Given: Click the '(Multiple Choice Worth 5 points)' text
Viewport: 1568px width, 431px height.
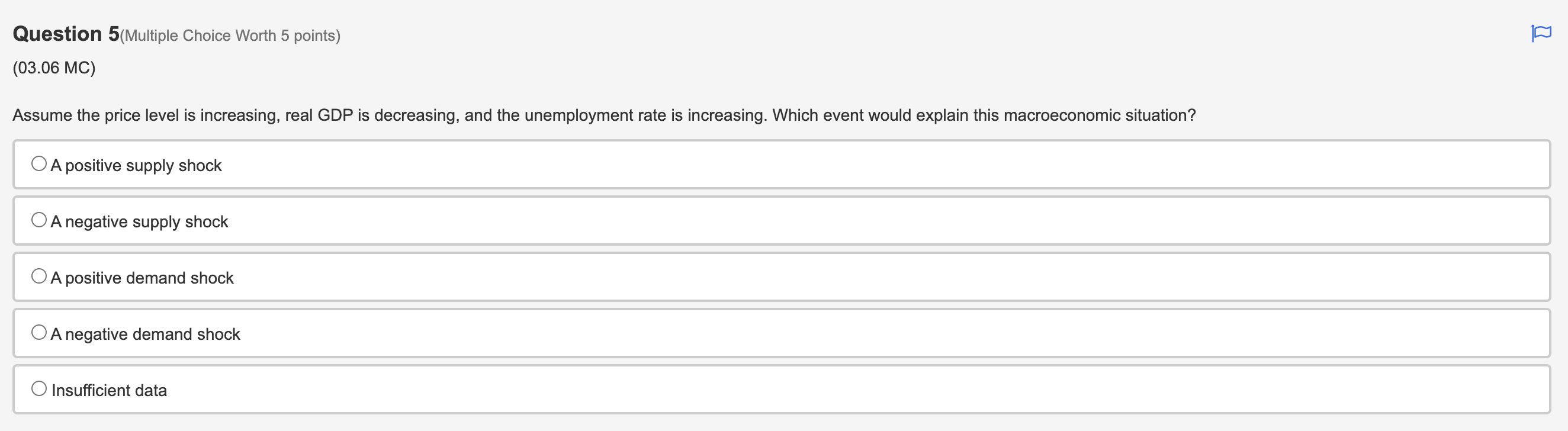Looking at the screenshot, I should (230, 36).
